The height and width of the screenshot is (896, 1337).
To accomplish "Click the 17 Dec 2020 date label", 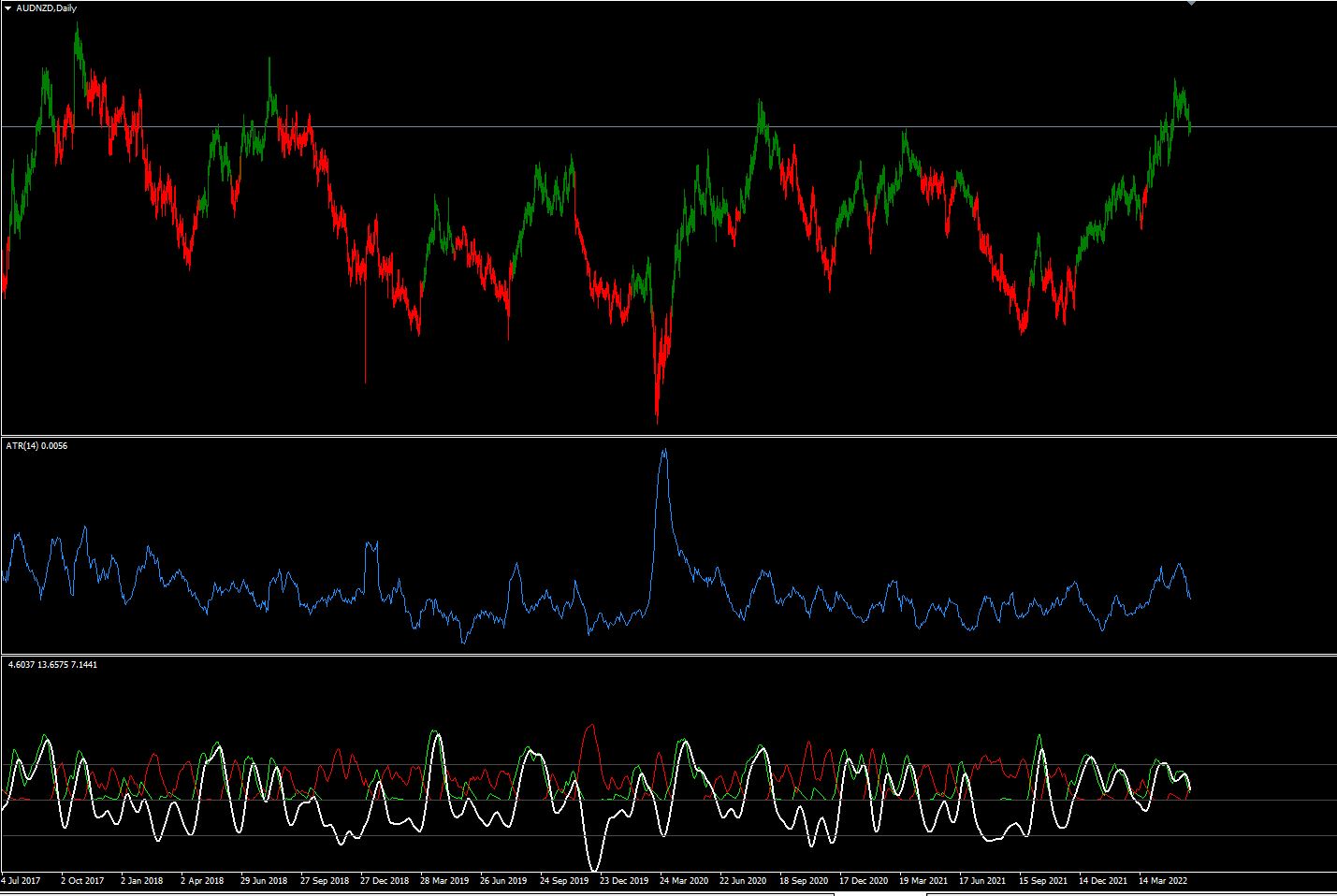I will [x=864, y=880].
